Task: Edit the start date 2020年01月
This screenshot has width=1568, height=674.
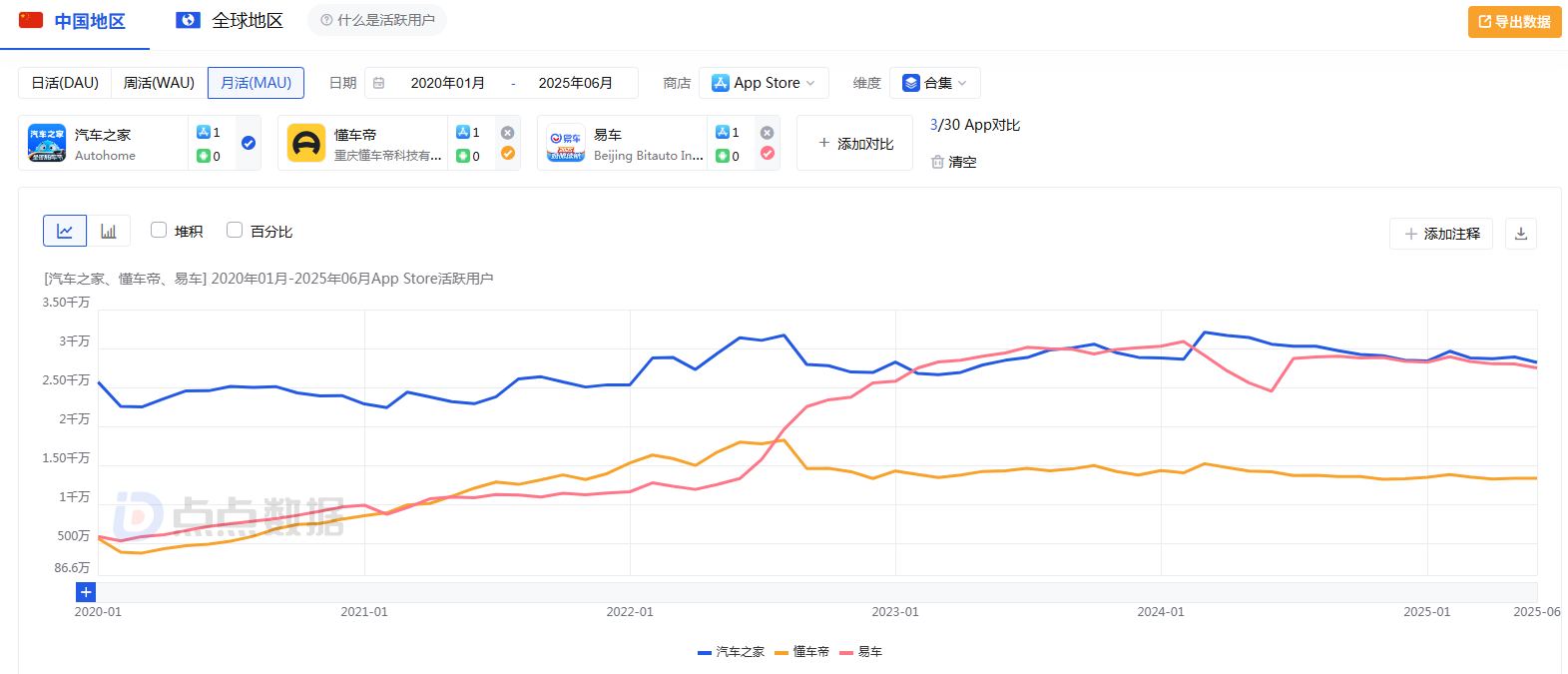Action: pyautogui.click(x=448, y=83)
